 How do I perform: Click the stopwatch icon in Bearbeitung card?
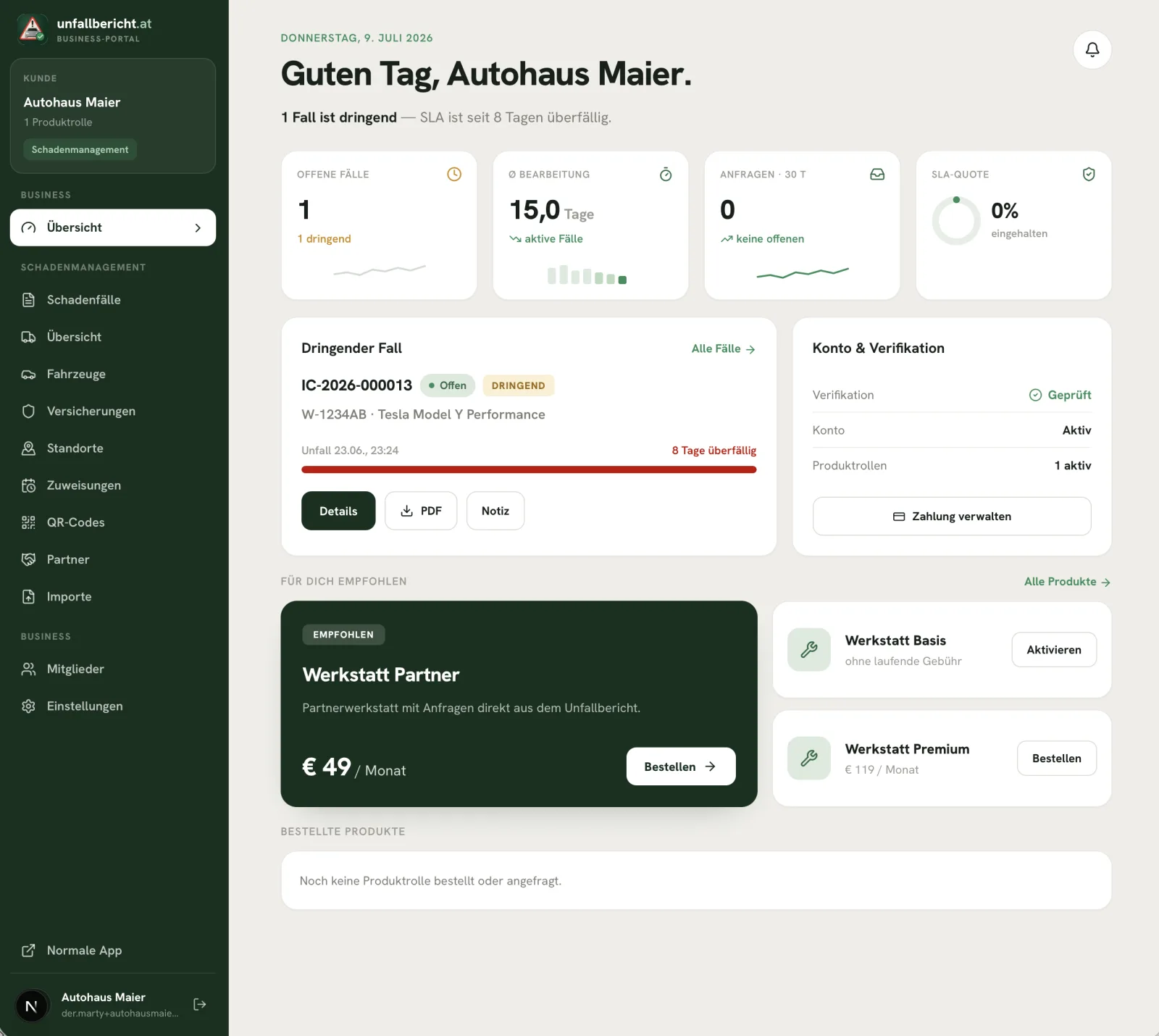(x=666, y=174)
